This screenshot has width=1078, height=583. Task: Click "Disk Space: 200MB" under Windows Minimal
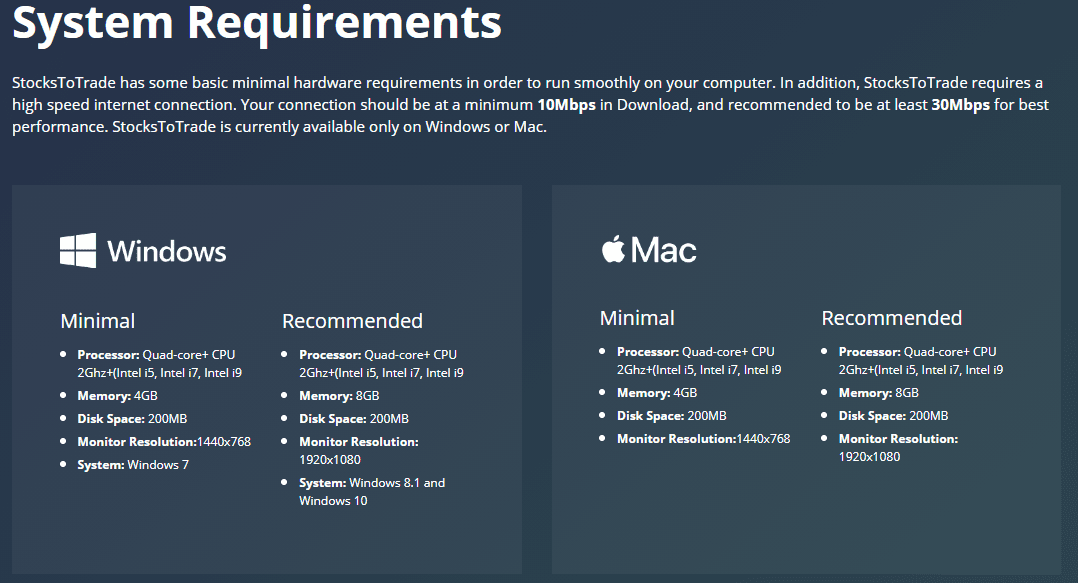point(132,419)
